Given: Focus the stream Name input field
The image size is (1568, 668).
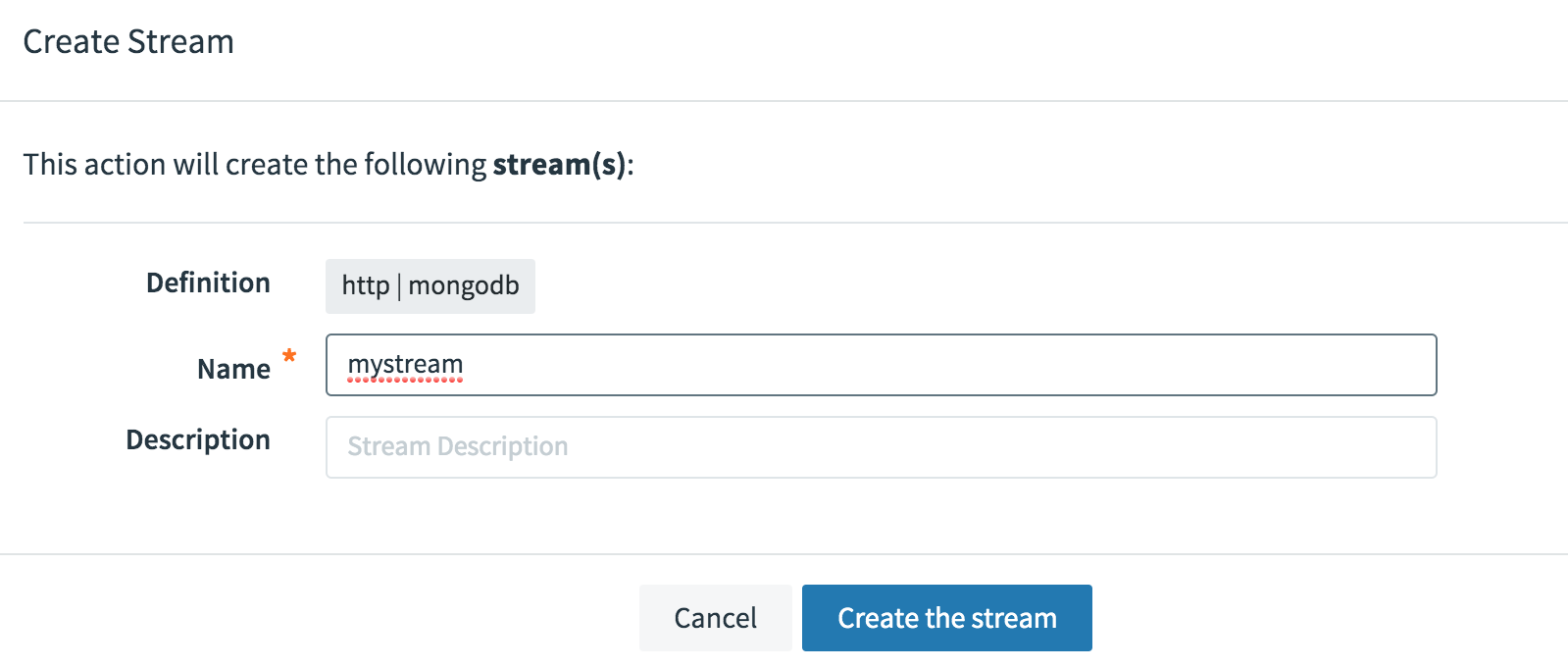Looking at the screenshot, I should [881, 365].
